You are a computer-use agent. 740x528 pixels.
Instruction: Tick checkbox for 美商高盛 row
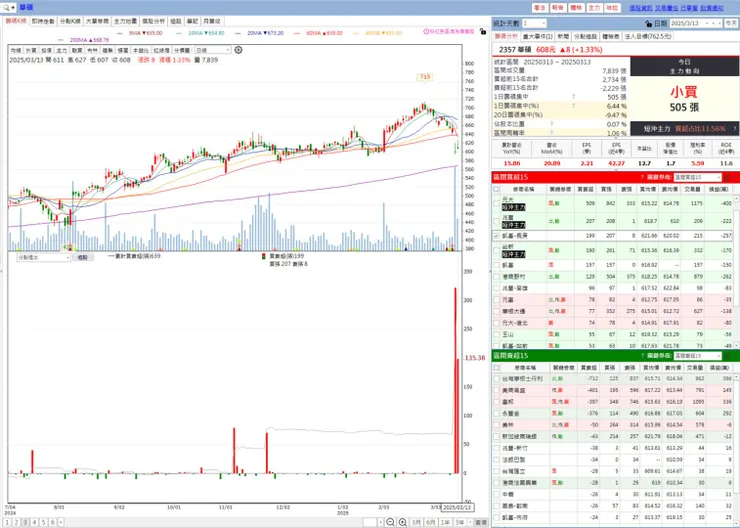tap(496, 391)
